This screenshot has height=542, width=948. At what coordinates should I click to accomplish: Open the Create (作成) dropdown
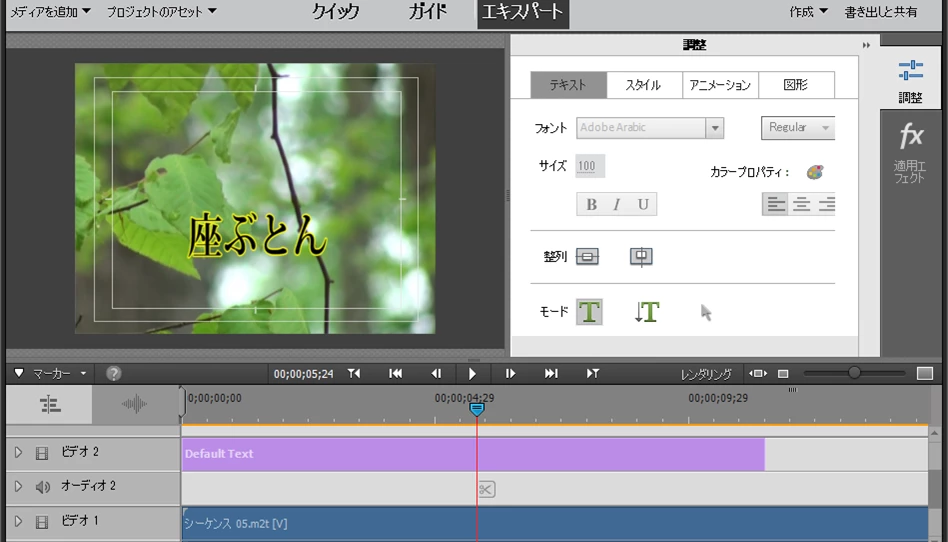808,11
